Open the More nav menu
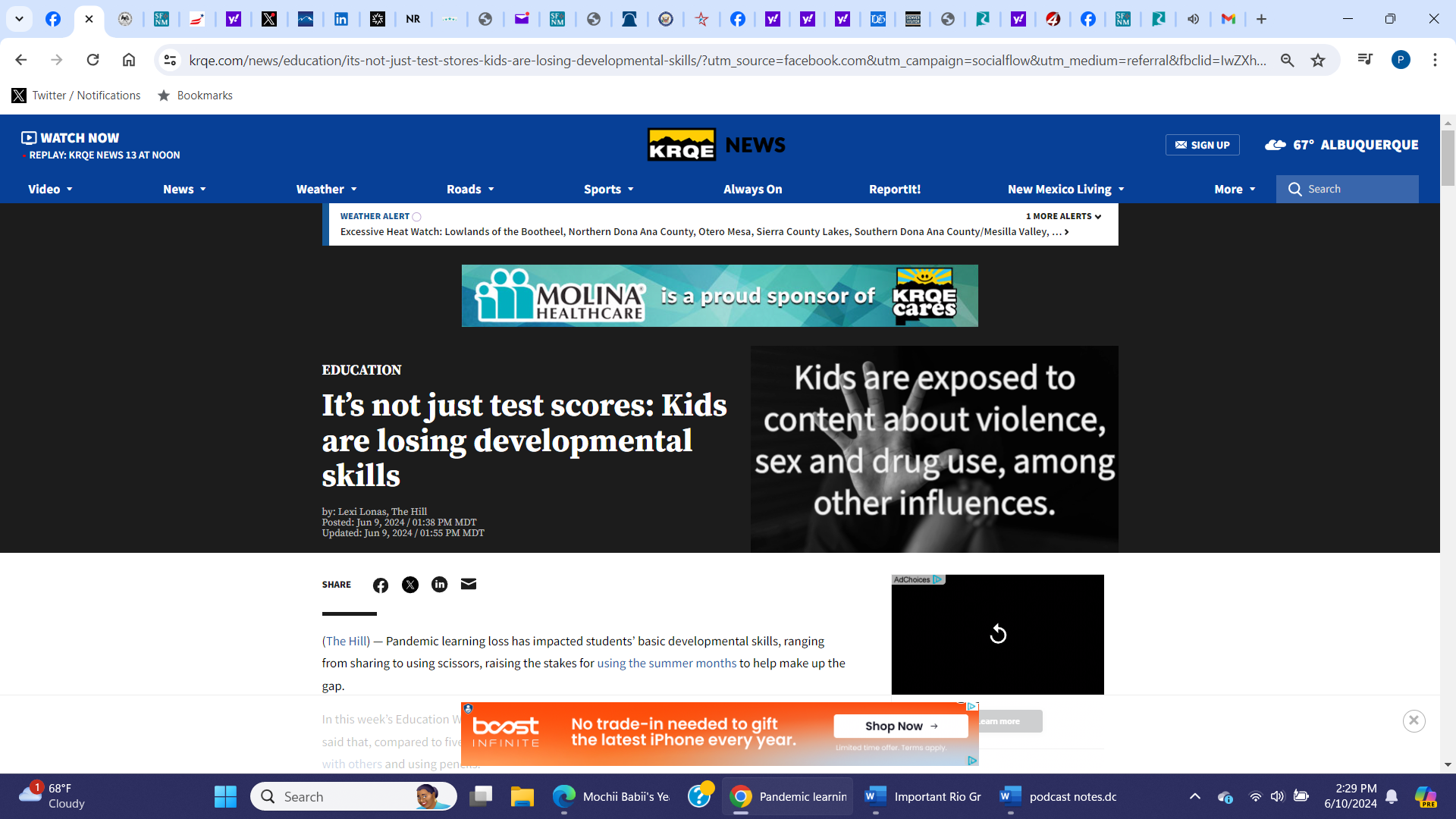 (1235, 190)
